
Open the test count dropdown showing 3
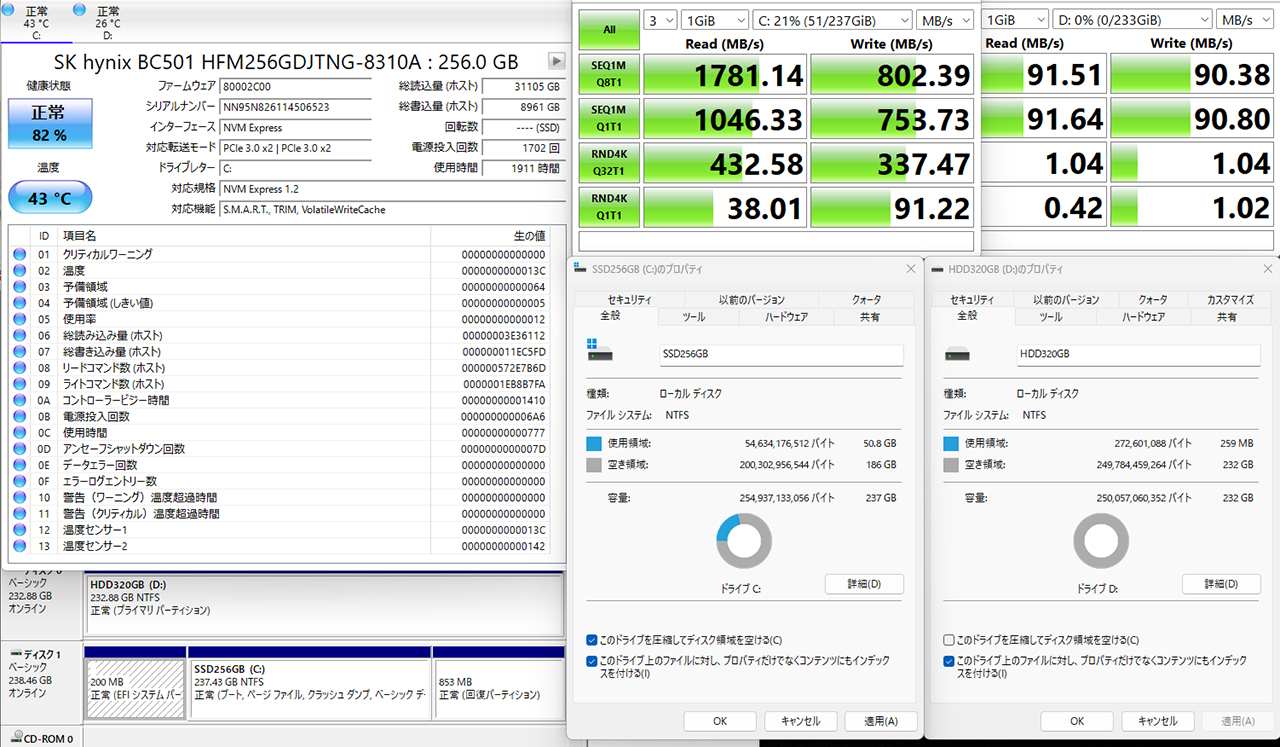tap(660, 20)
